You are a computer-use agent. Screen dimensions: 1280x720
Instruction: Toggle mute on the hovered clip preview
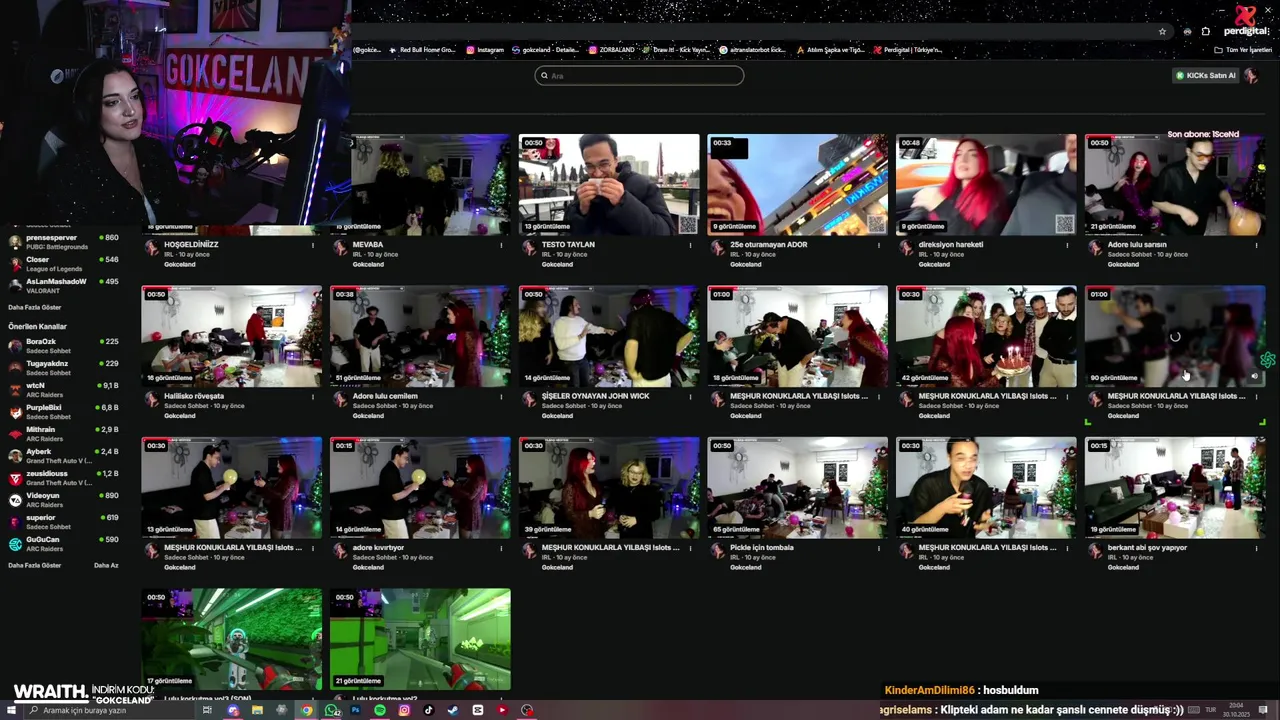click(1255, 377)
